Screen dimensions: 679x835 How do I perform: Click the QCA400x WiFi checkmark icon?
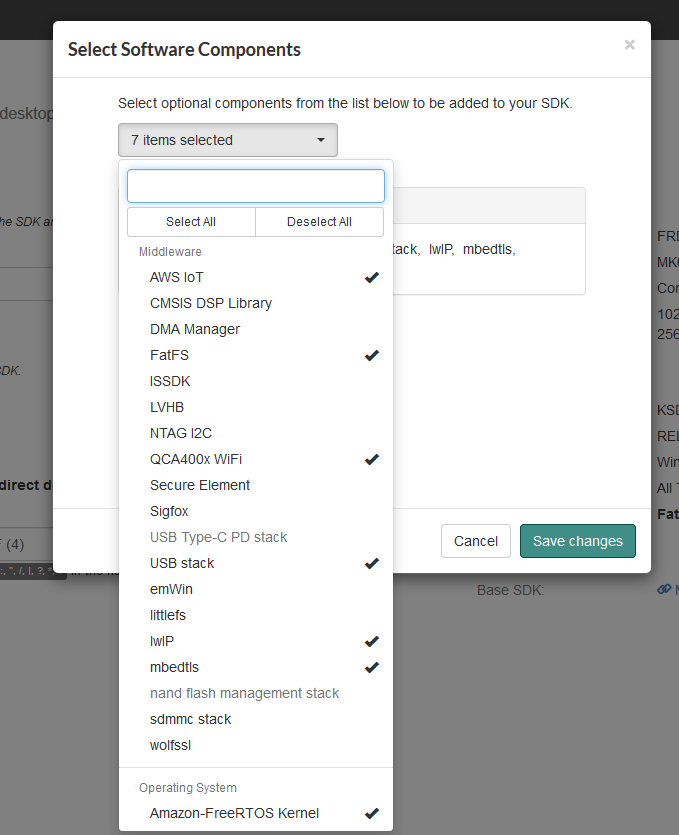pyautogui.click(x=372, y=460)
